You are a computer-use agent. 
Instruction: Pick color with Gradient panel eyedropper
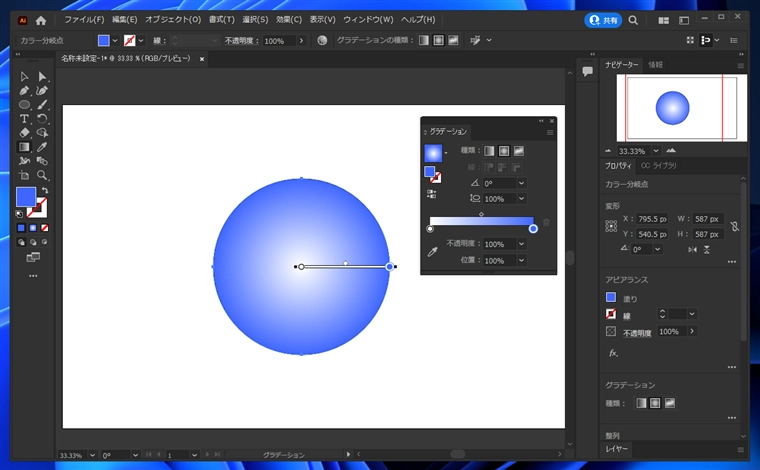pos(432,252)
